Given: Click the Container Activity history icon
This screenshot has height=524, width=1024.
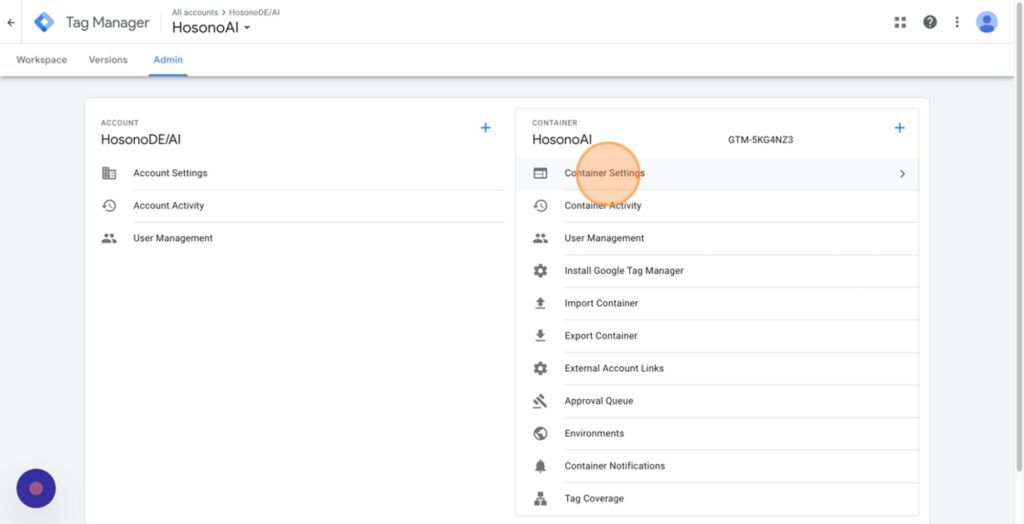Looking at the screenshot, I should (540, 206).
